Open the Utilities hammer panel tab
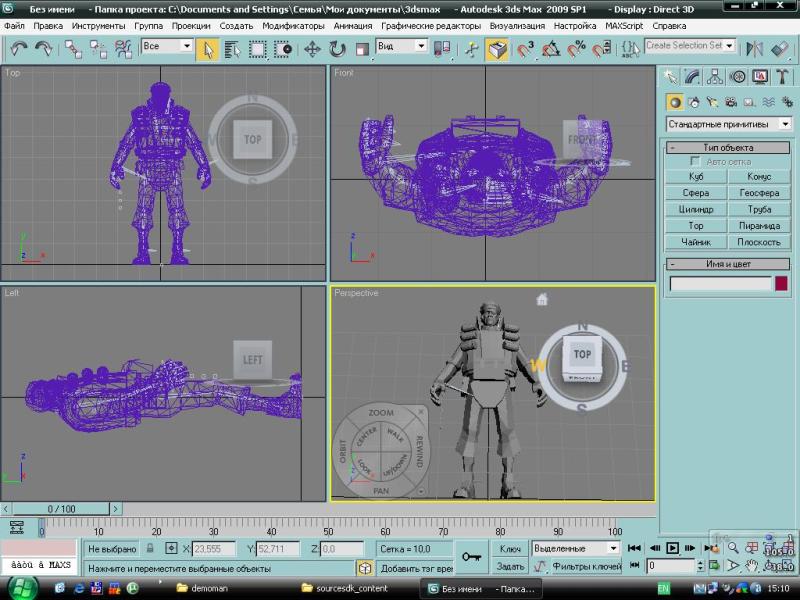 [781, 77]
